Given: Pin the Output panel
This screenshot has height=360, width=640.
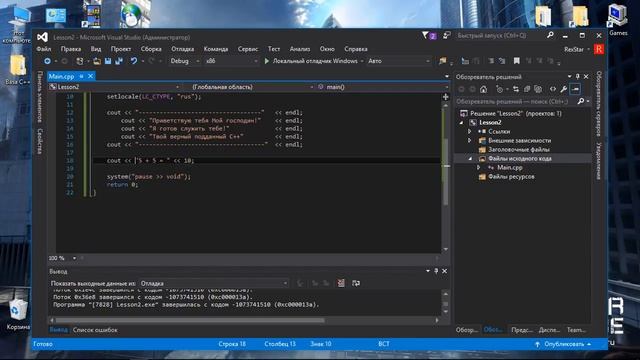Looking at the screenshot, I should pyautogui.click(x=436, y=271).
